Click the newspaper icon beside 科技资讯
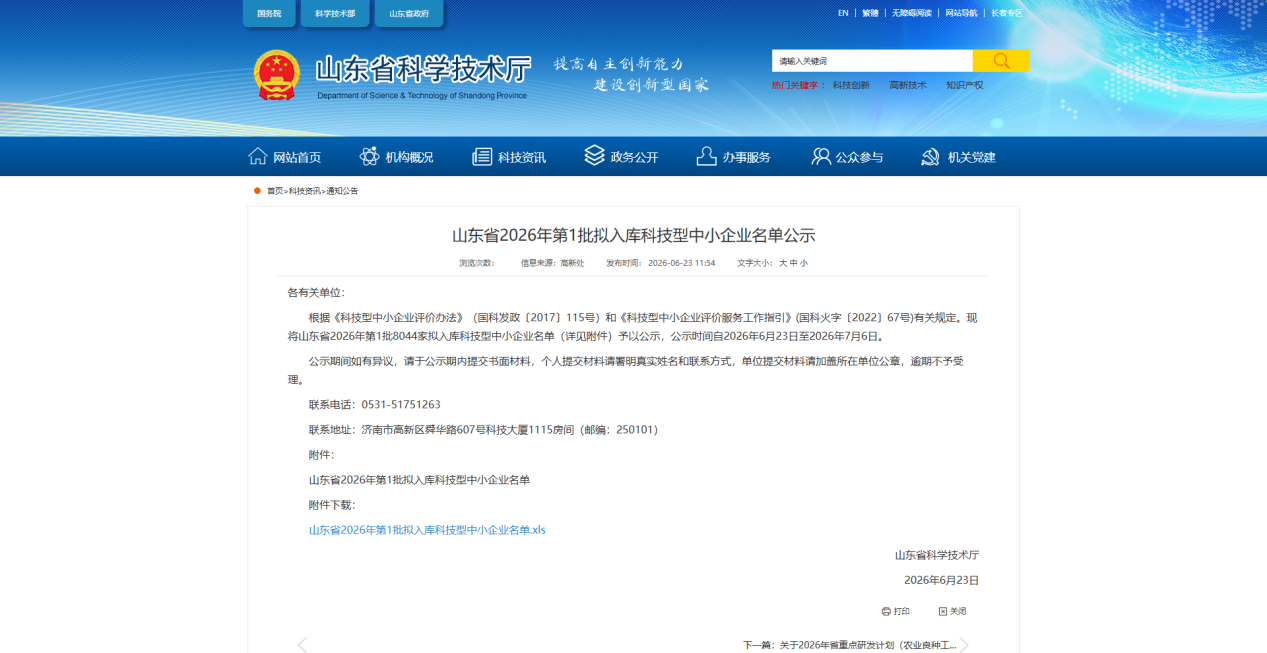This screenshot has width=1267, height=653. point(482,157)
